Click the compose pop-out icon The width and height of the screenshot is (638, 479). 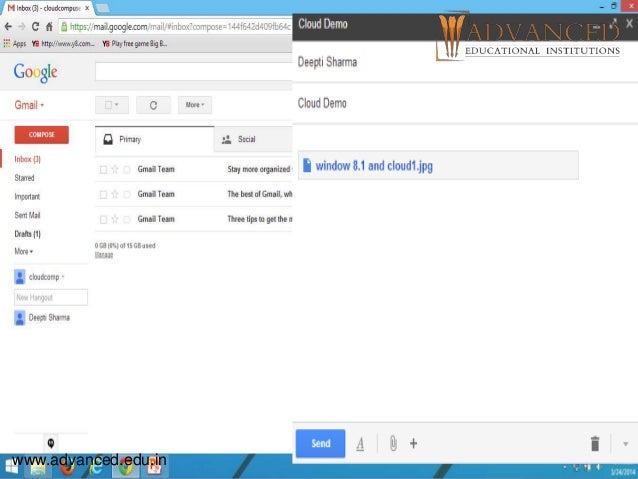614,24
